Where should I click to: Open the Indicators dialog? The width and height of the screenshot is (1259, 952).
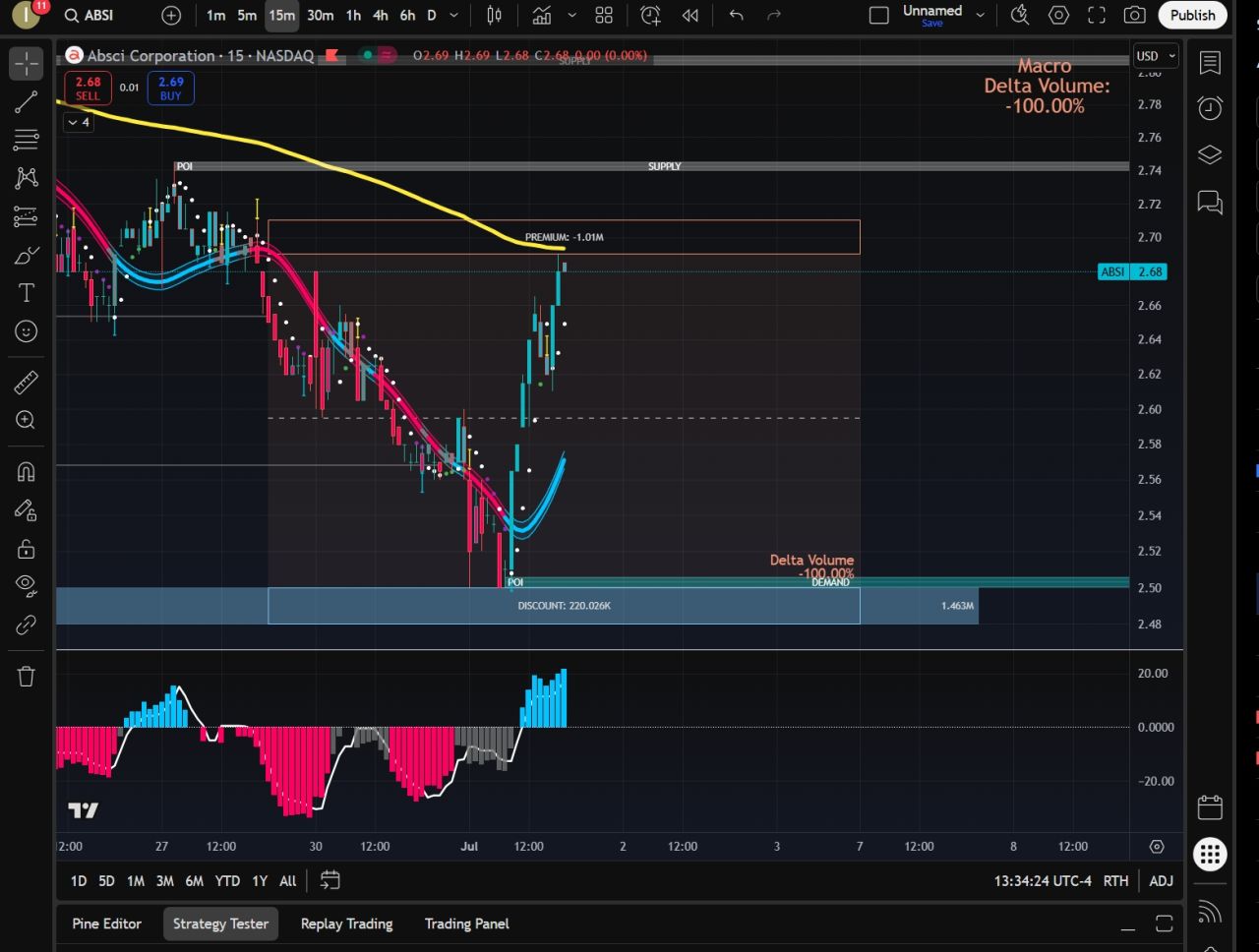coord(542,15)
